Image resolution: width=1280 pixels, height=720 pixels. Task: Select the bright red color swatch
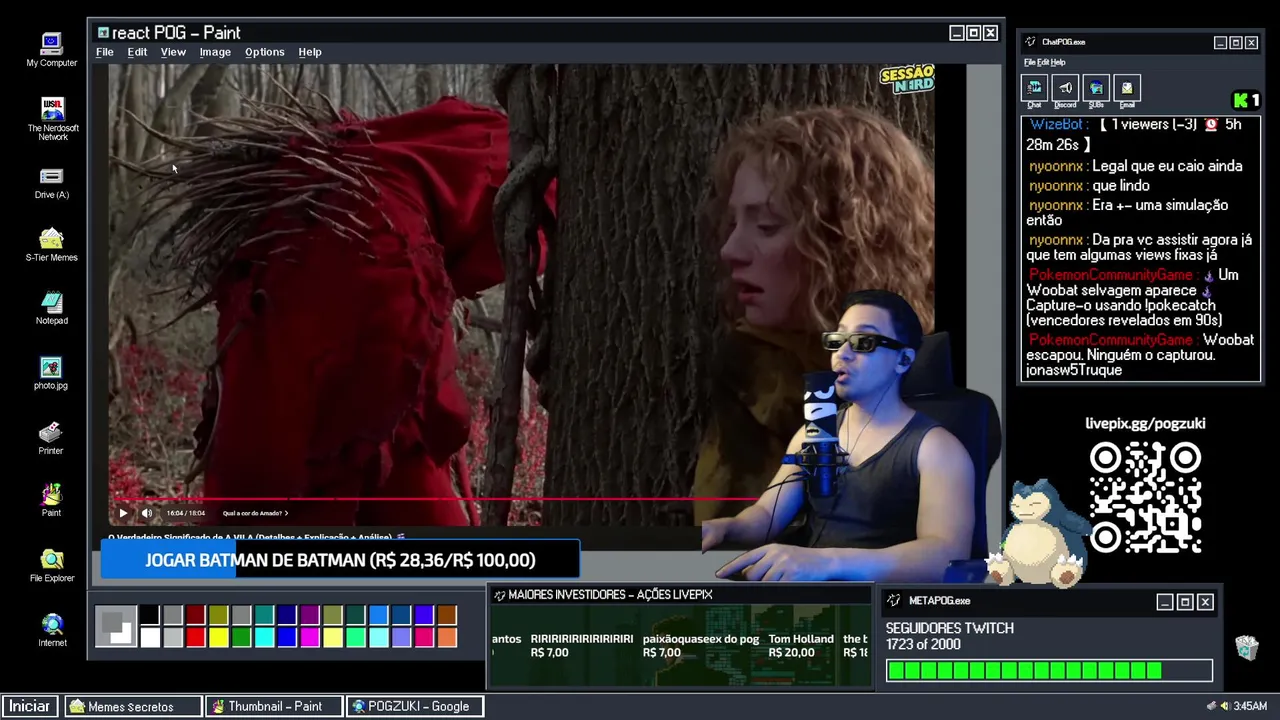click(195, 637)
